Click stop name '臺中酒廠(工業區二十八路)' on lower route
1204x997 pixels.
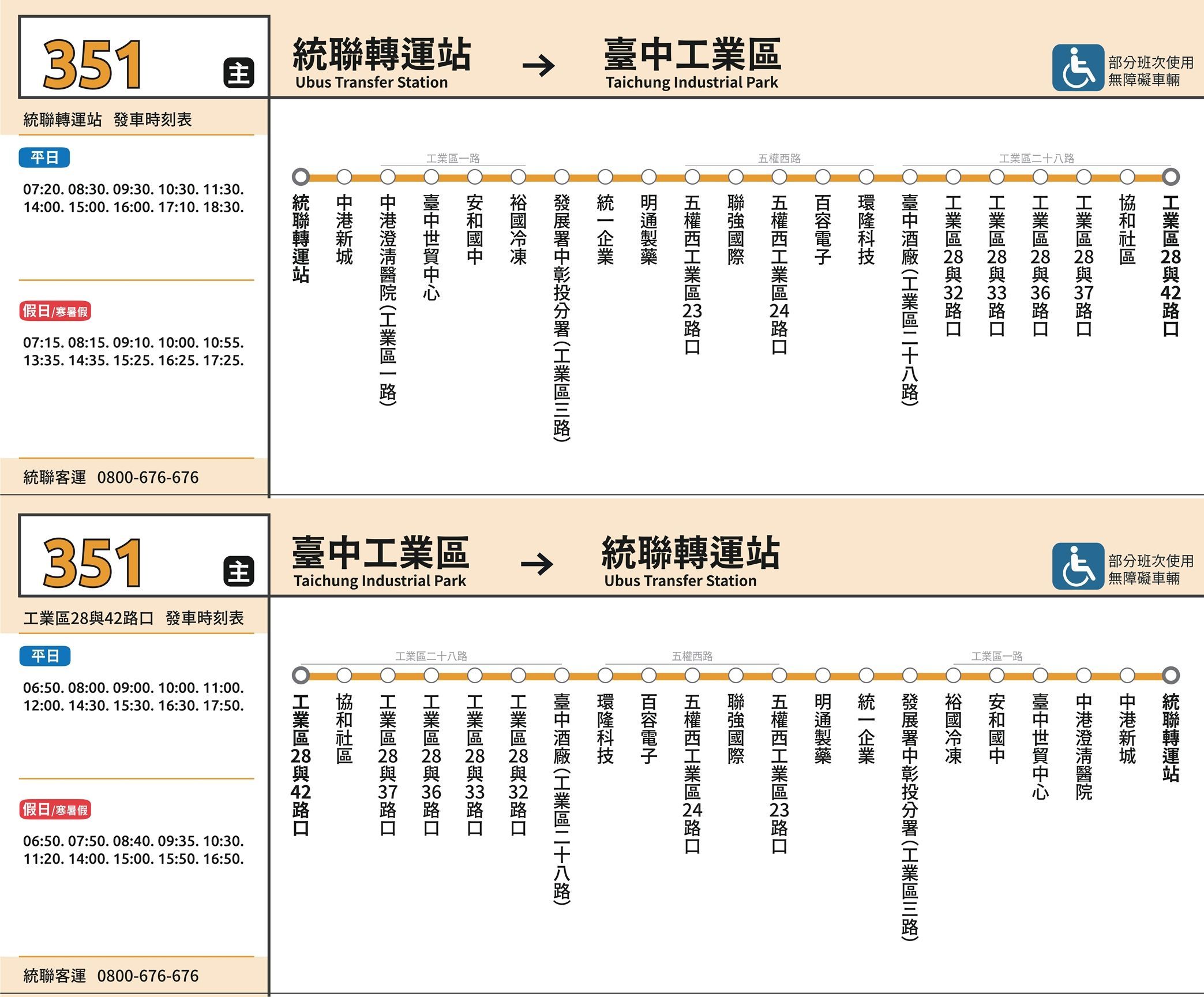pyautogui.click(x=562, y=799)
